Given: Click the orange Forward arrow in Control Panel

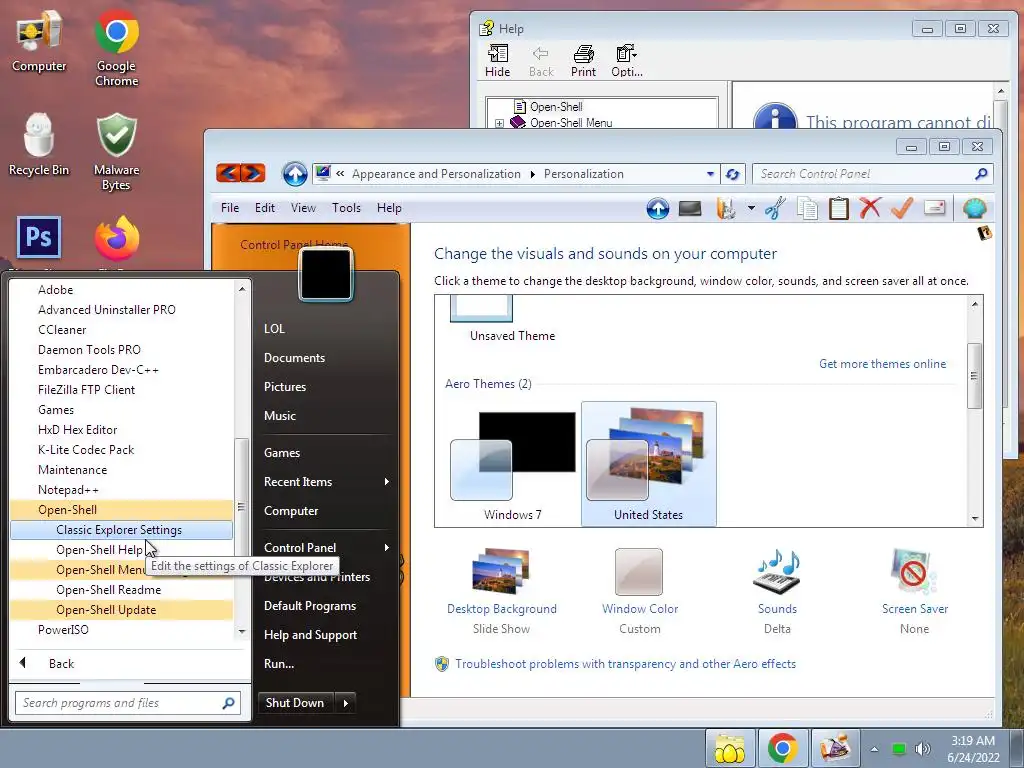Looking at the screenshot, I should click(x=253, y=173).
